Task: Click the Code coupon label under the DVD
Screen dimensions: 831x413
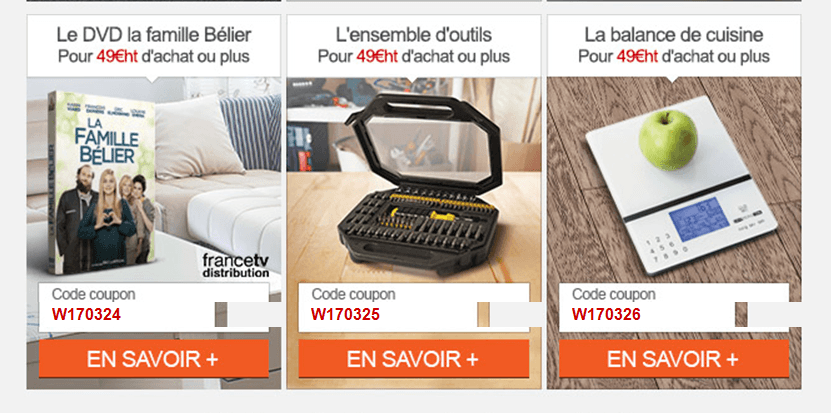Action: (x=93, y=294)
